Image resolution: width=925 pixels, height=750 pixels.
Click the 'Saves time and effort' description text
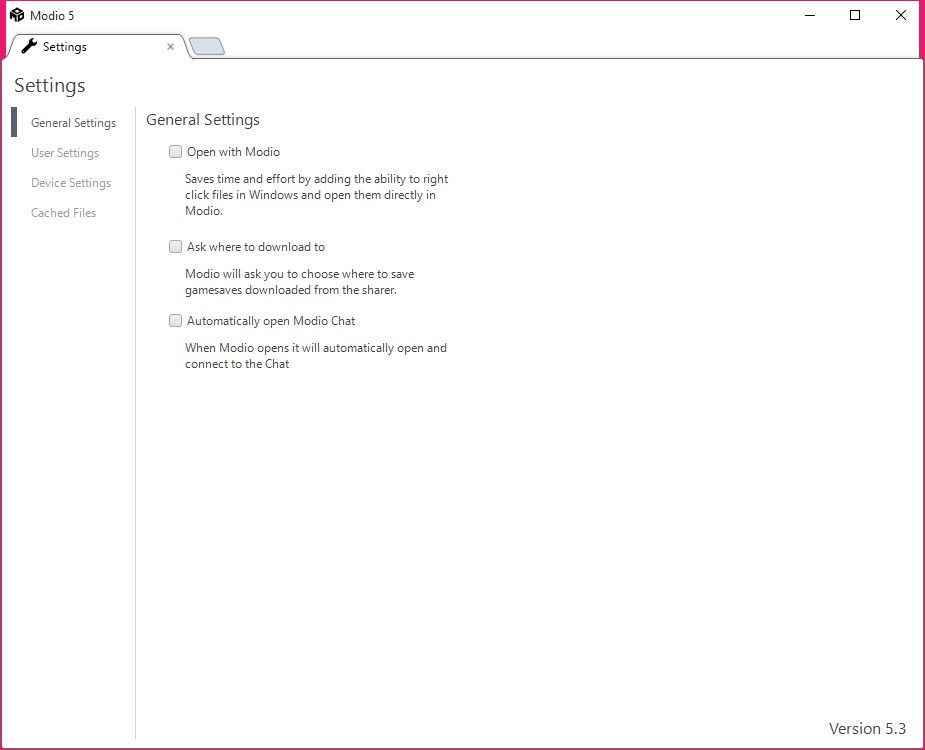tap(317, 195)
